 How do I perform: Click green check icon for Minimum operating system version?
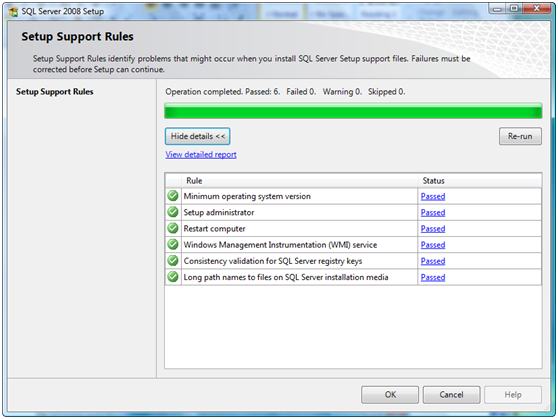[x=173, y=196]
